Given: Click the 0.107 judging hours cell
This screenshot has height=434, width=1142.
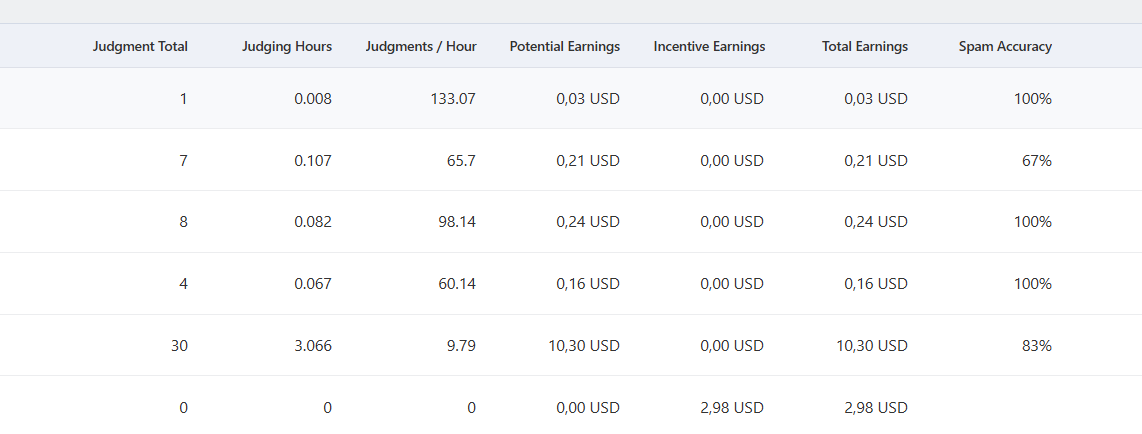Looking at the screenshot, I should point(313,160).
